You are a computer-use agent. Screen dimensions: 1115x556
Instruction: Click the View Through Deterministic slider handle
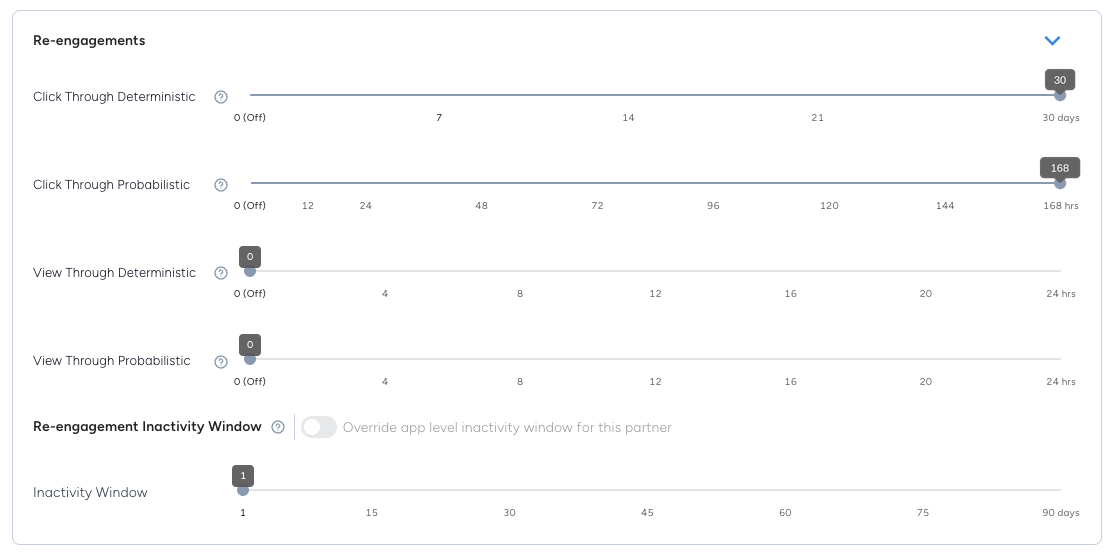click(250, 271)
